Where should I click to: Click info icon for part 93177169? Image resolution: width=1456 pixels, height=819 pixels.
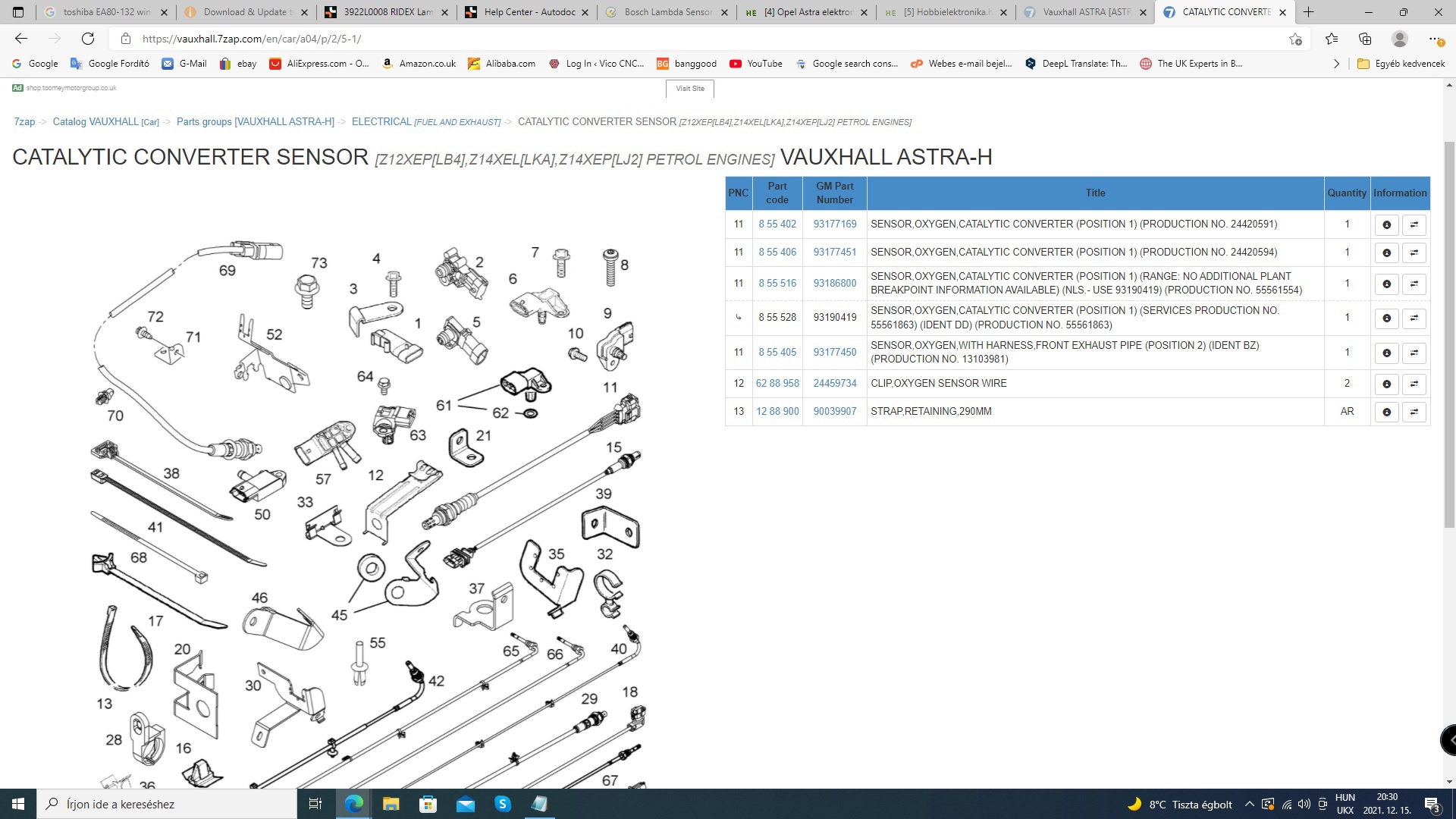tap(1386, 224)
